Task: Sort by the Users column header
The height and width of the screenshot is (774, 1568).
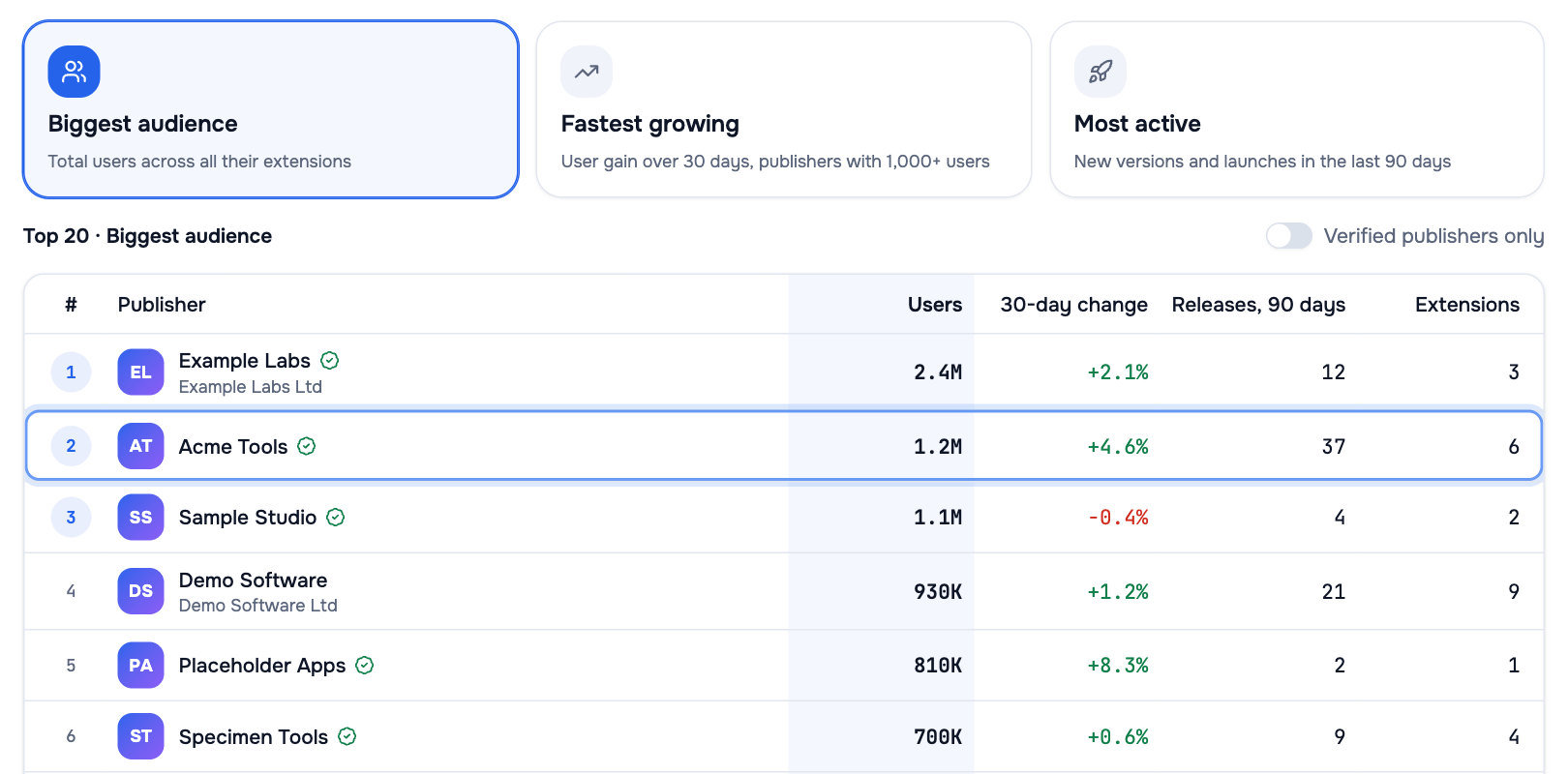Action: pyautogui.click(x=935, y=305)
